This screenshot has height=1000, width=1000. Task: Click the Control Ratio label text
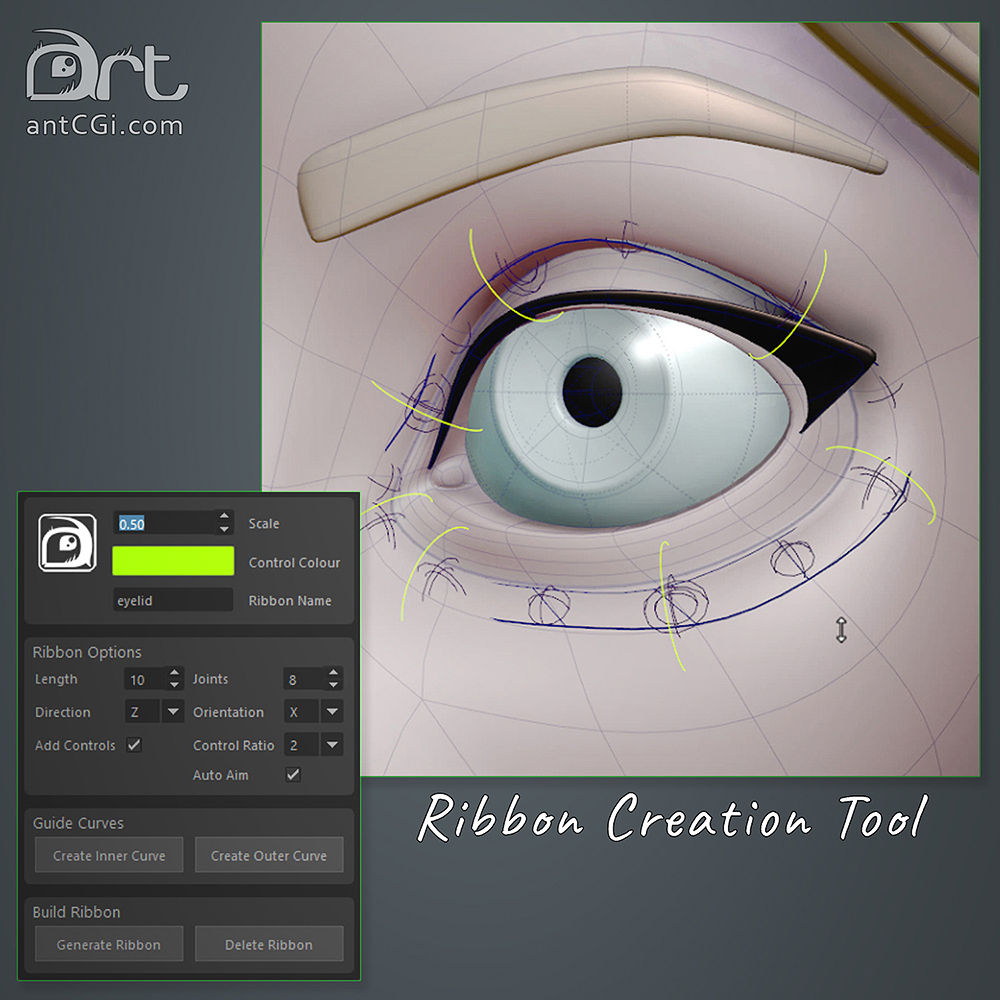[233, 746]
